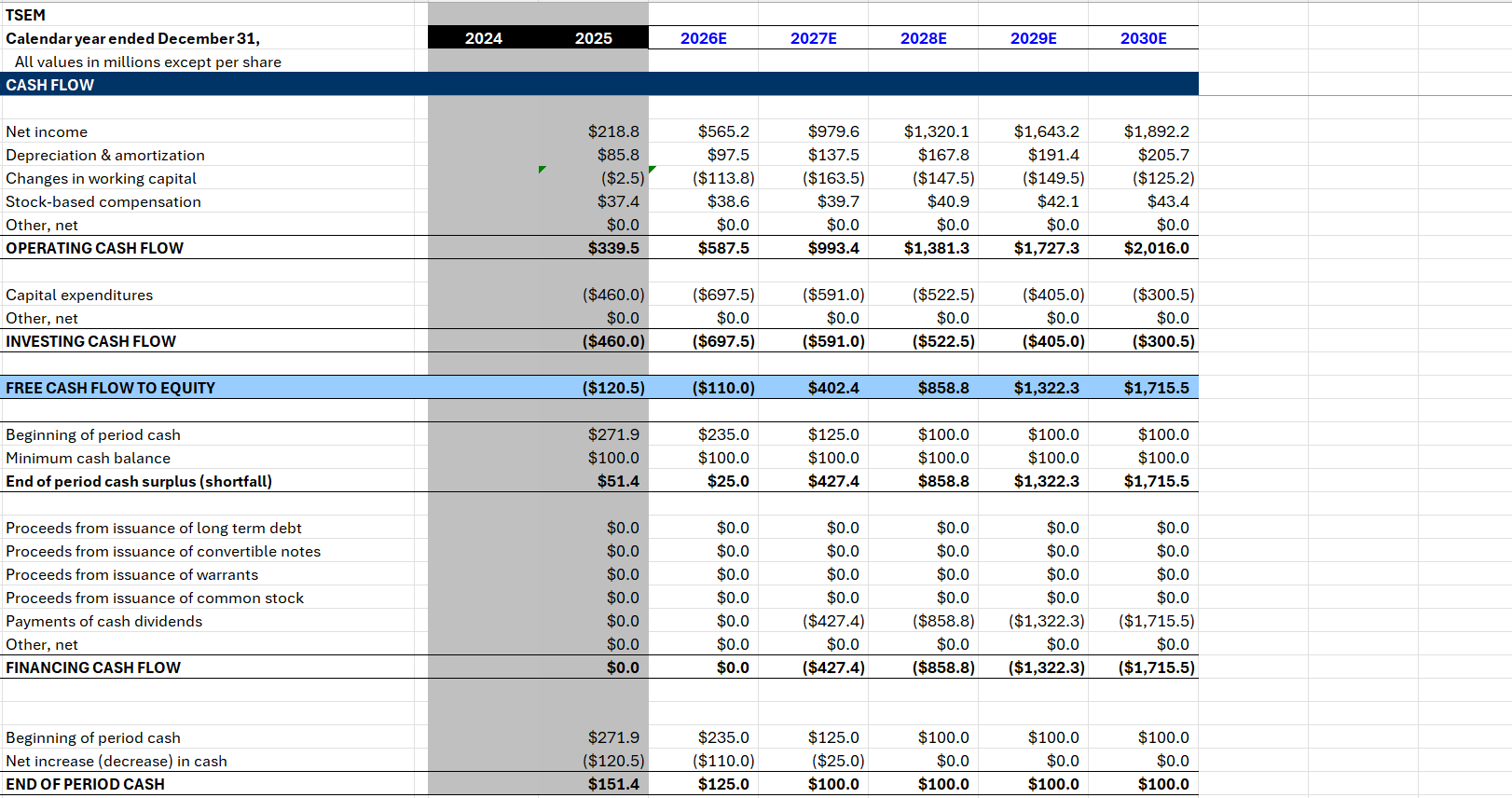Viewport: 1512px width, 798px height.
Task: Select the TSEM ticker cell
Action: click(25, 15)
